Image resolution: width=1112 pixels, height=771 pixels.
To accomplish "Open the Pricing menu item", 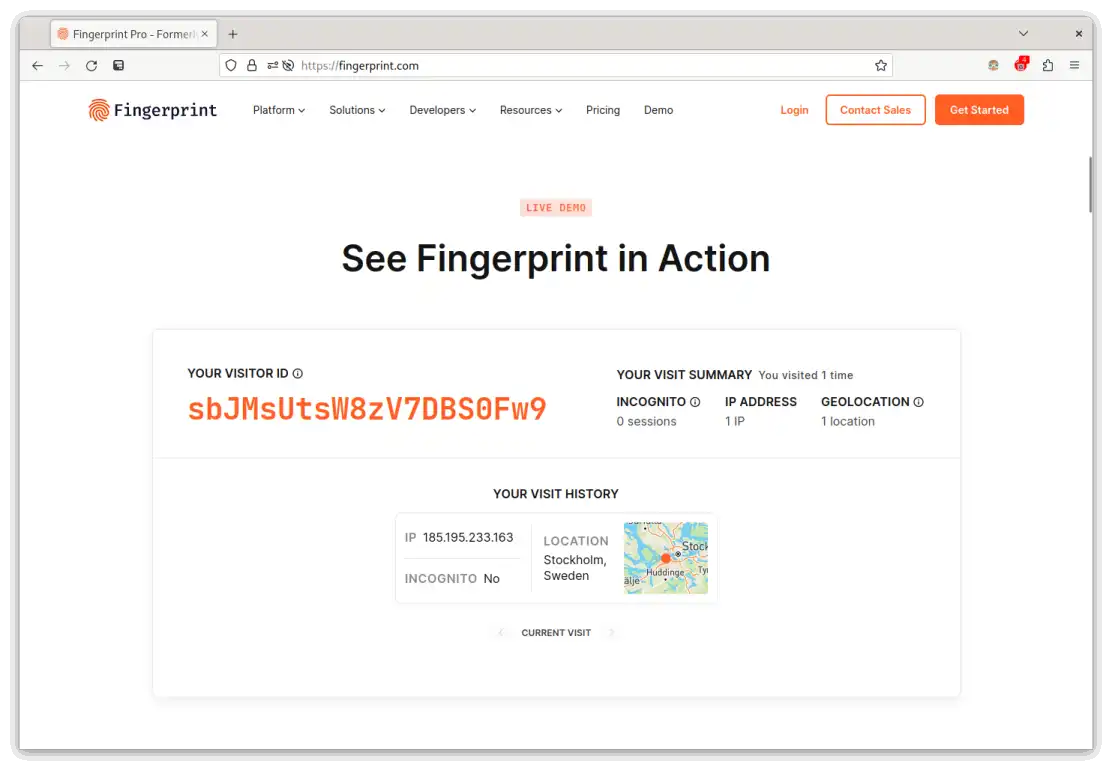I will (x=603, y=110).
